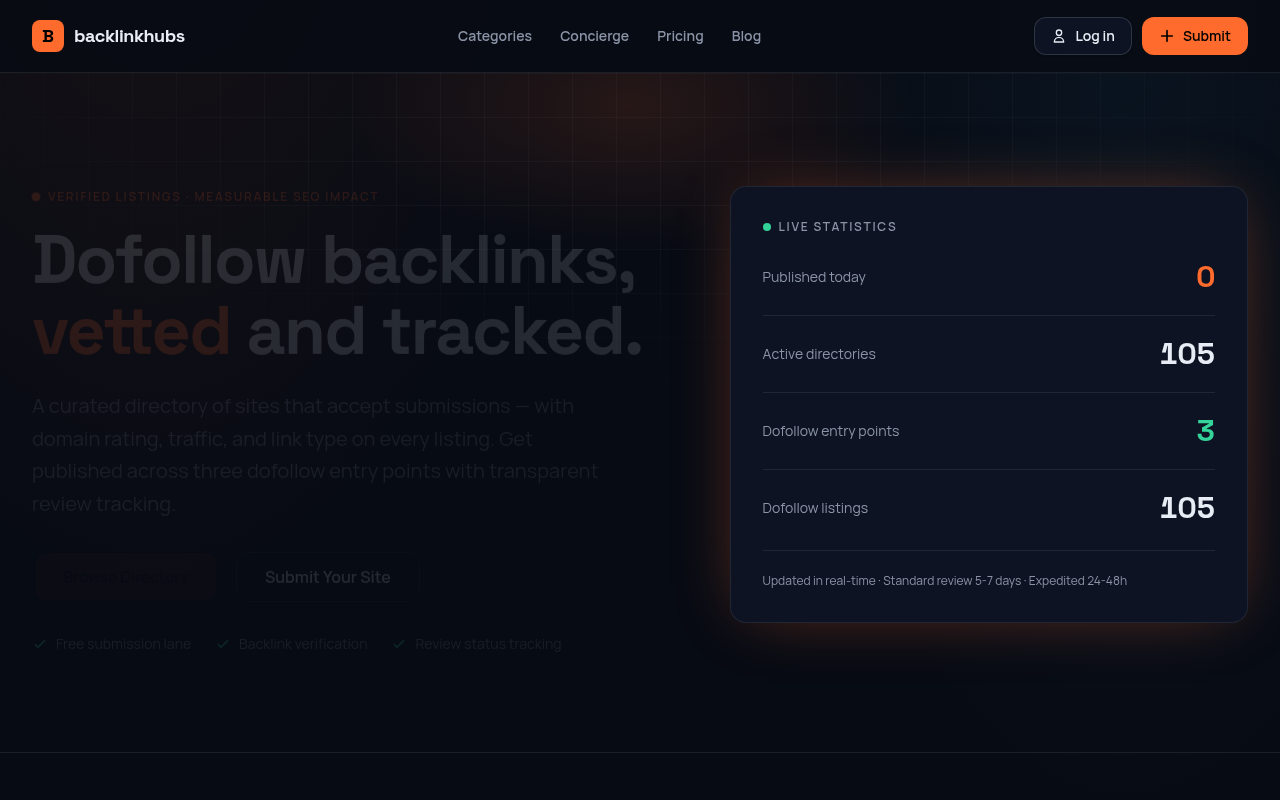Click the Browse Directory button
The height and width of the screenshot is (800, 1280).
tap(125, 577)
